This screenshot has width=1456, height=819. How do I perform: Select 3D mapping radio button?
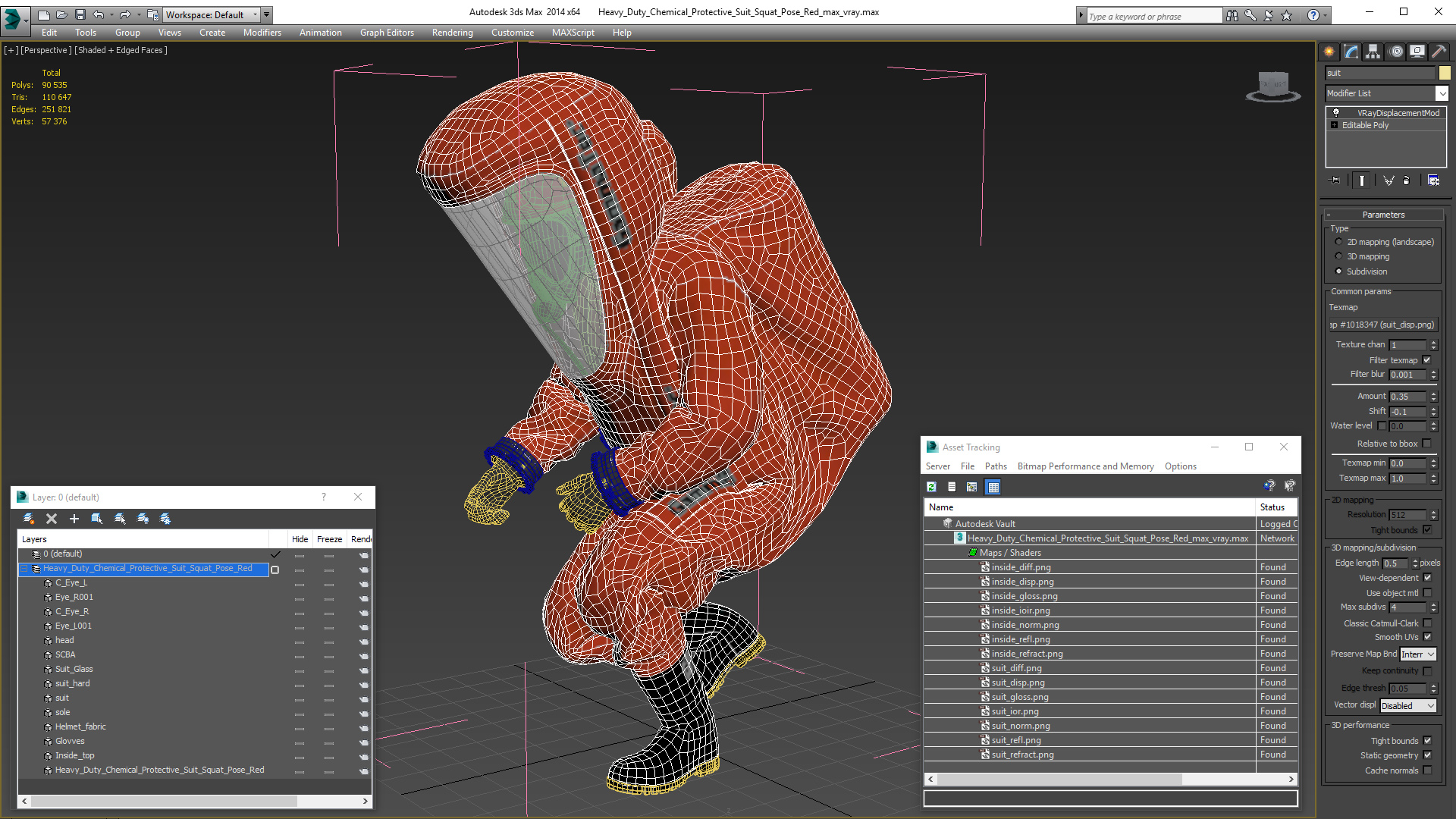click(x=1338, y=256)
